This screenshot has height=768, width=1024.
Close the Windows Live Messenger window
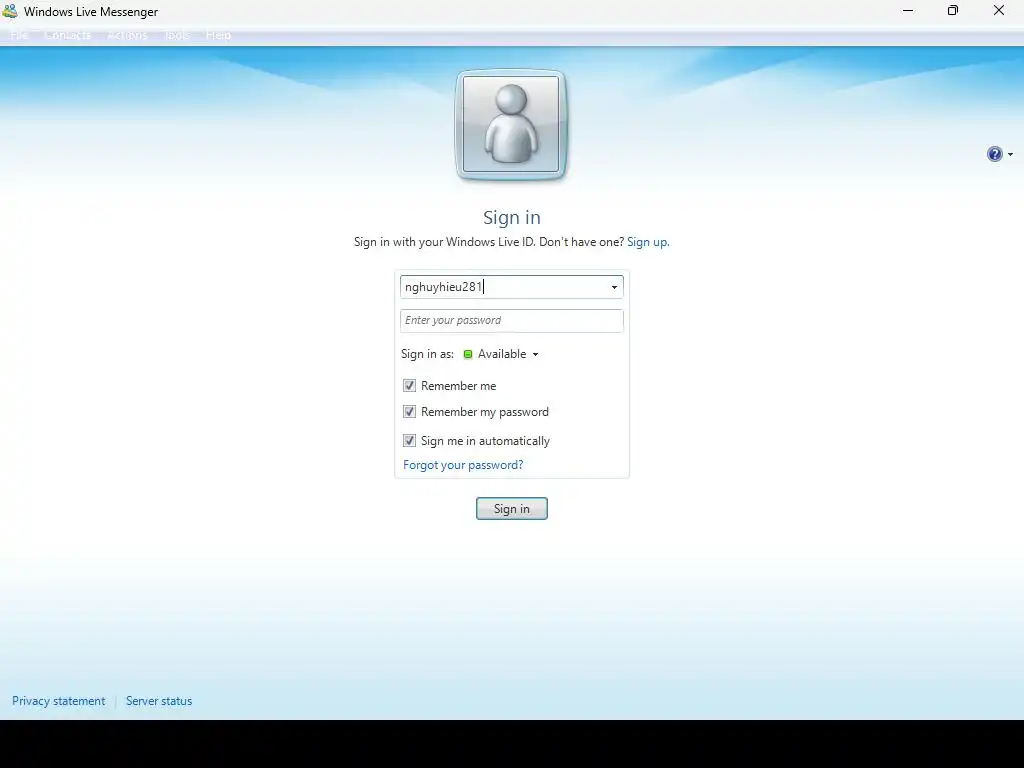tap(999, 10)
